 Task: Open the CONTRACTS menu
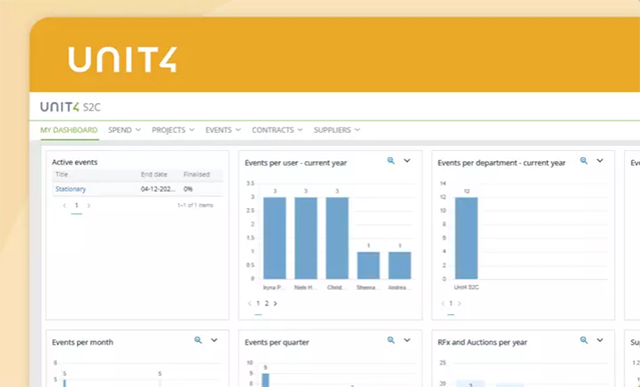[277, 130]
